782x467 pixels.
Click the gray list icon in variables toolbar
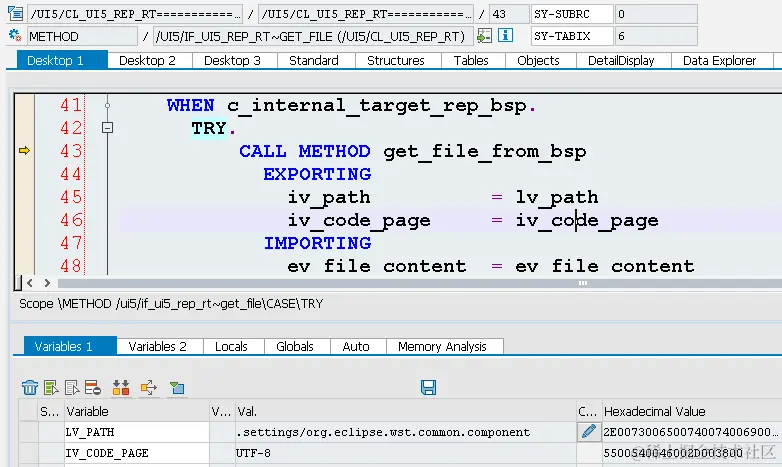pos(72,387)
